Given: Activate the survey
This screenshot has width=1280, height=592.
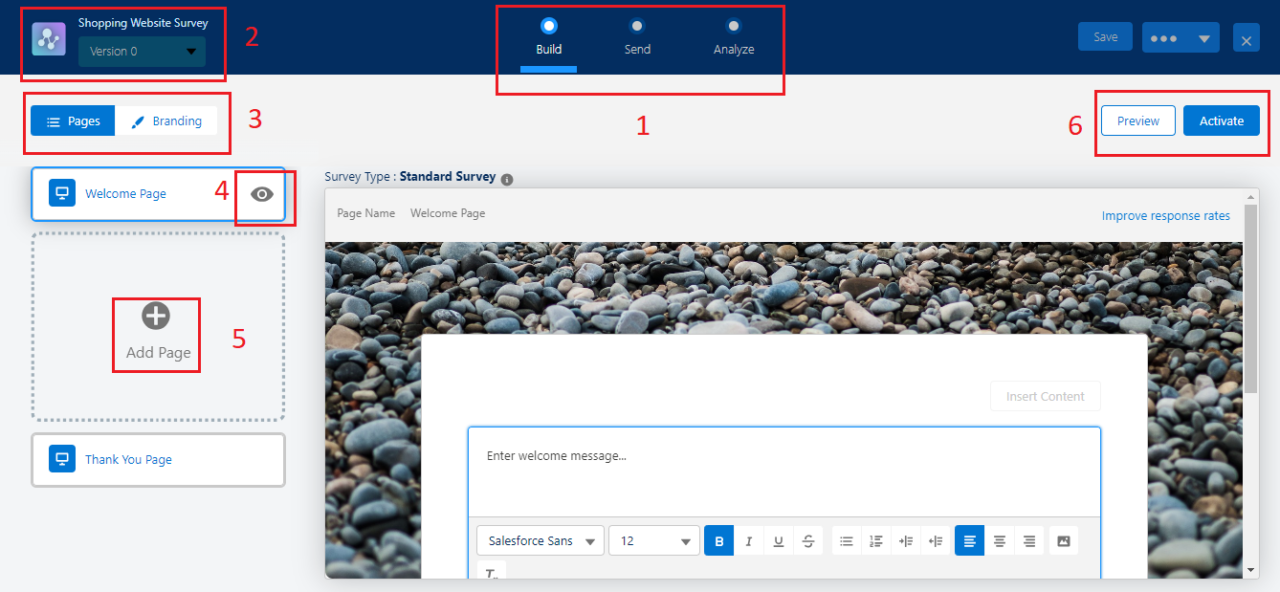Looking at the screenshot, I should tap(1221, 120).
